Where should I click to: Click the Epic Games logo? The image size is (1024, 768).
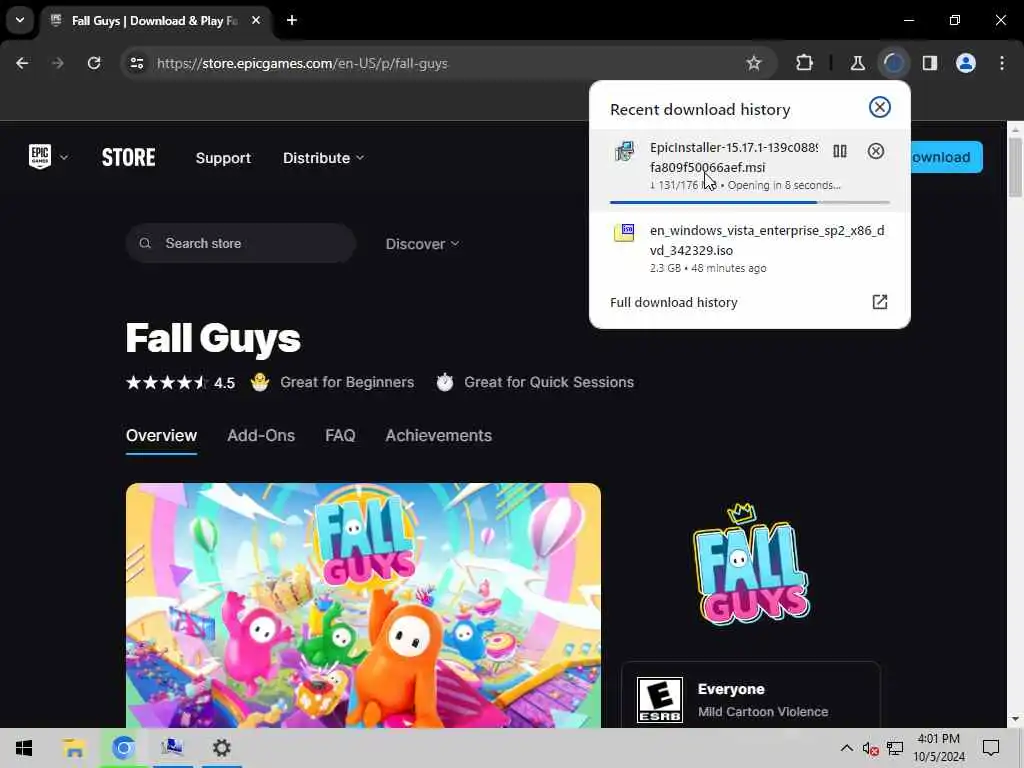coord(40,157)
